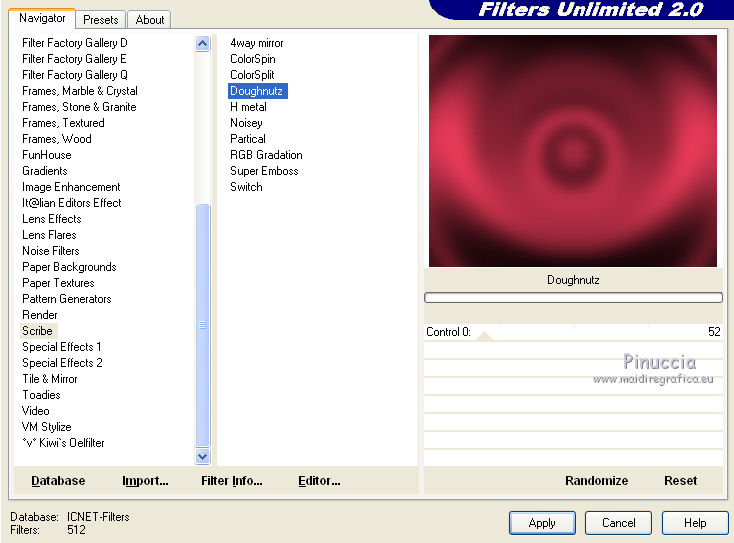Open the Database button
734x543 pixels.
58,481
